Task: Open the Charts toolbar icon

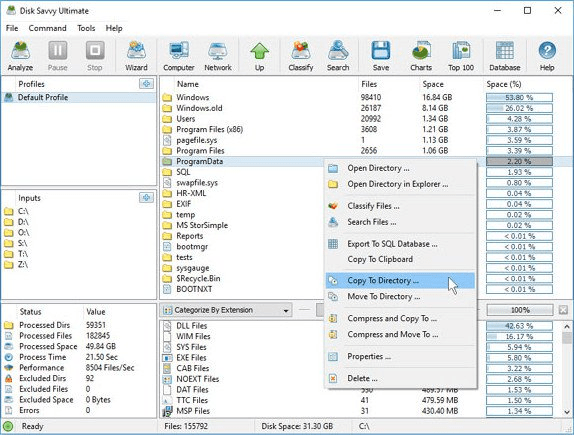Action: (421, 56)
